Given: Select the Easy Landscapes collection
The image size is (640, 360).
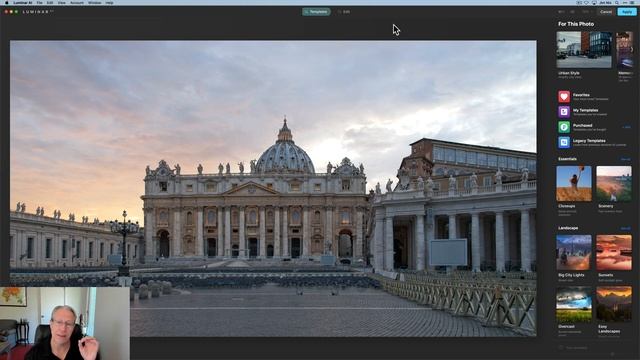Looking at the screenshot, I should pos(614,304).
